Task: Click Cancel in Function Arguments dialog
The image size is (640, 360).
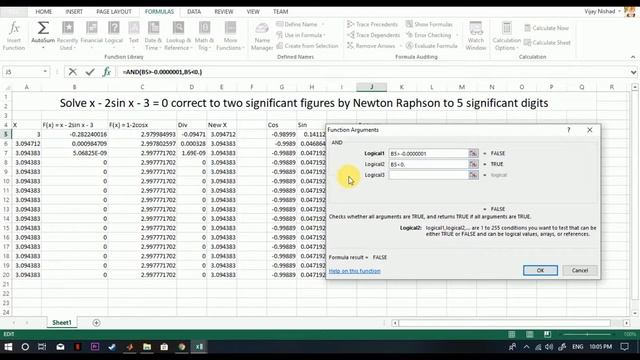Action: click(x=580, y=270)
